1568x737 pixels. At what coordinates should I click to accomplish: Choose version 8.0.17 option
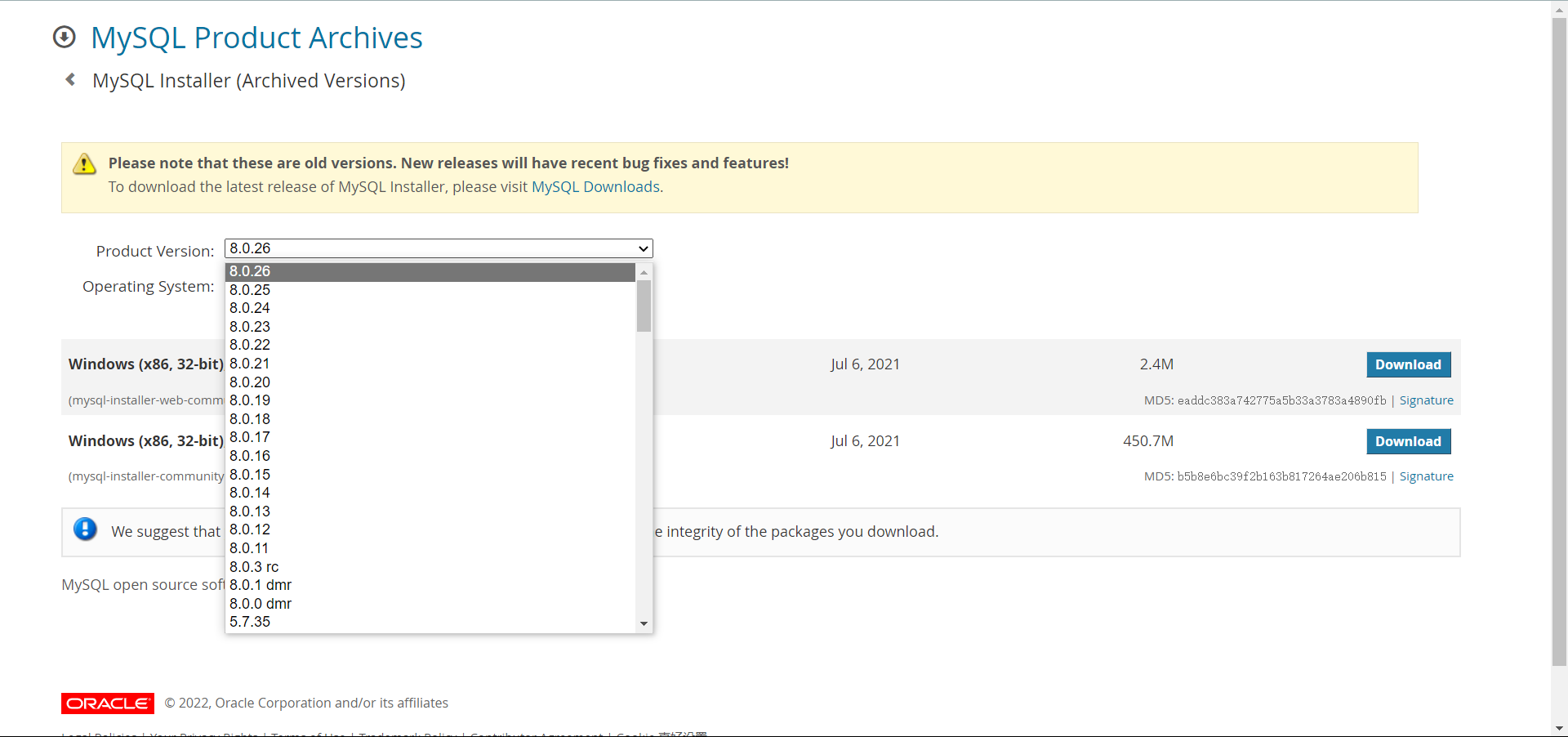[x=430, y=437]
